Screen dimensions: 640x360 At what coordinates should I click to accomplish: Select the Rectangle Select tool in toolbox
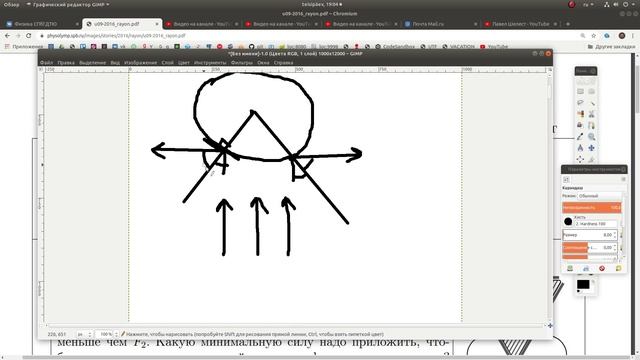(580, 91)
